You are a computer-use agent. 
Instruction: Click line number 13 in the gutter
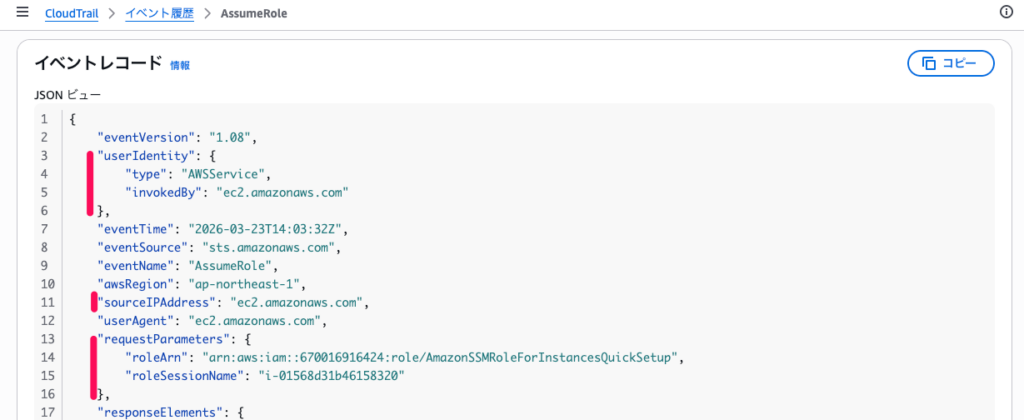(x=44, y=339)
